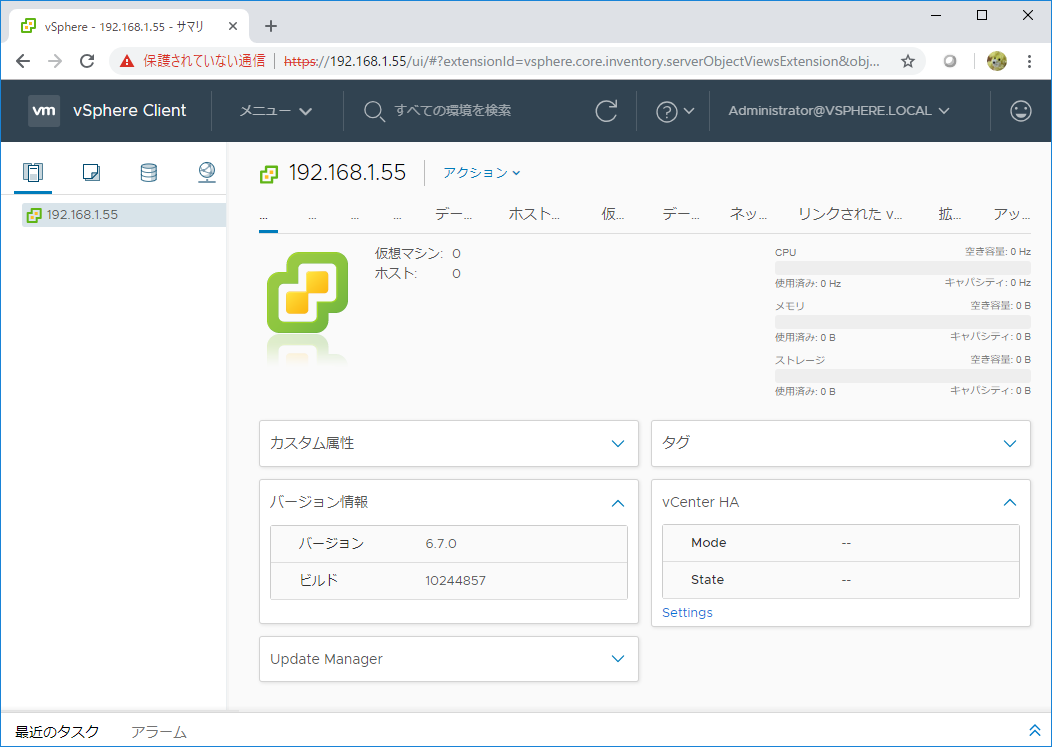Open the Hosts and Clusters inventory view

pyautogui.click(x=33, y=172)
